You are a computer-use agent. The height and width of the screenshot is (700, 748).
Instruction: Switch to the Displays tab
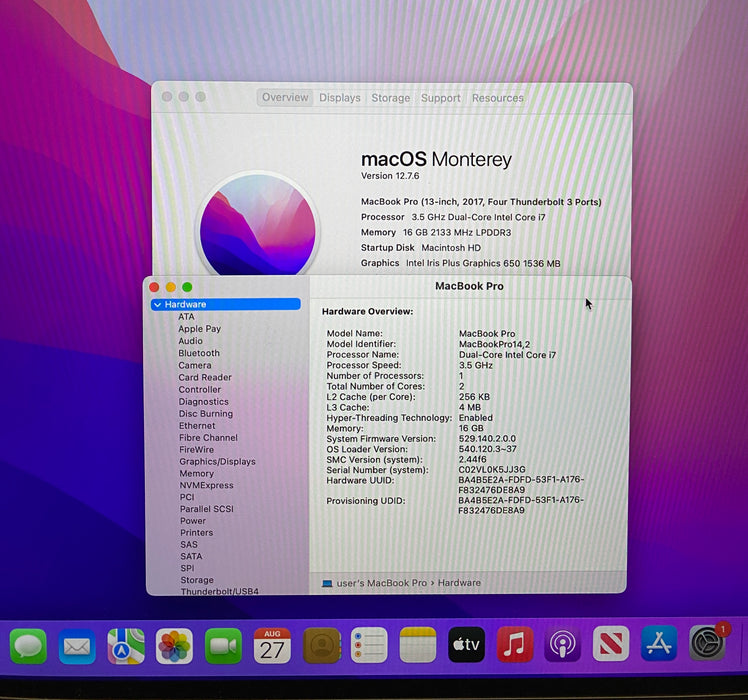[340, 97]
